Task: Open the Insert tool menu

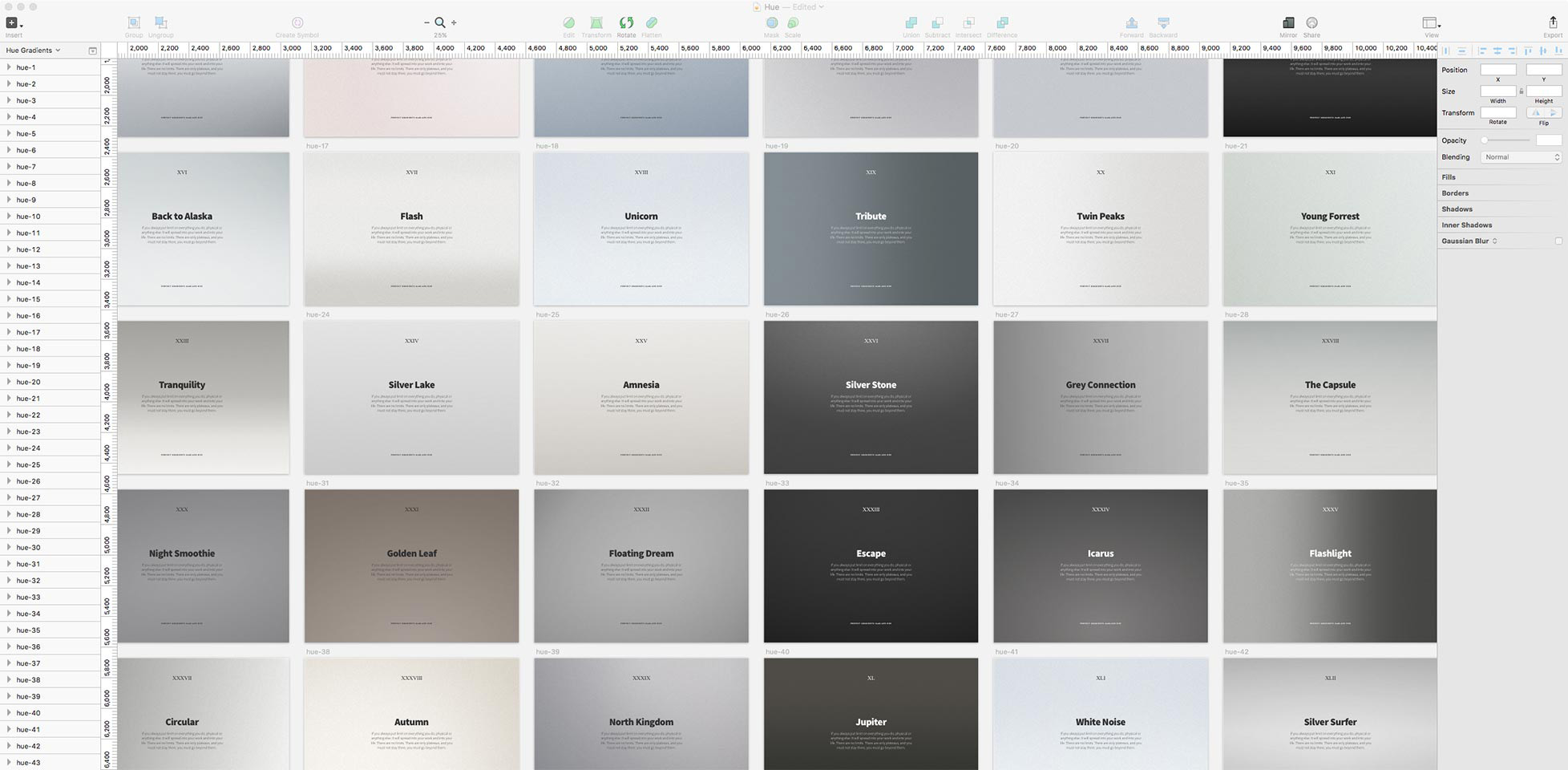Action: tap(14, 23)
